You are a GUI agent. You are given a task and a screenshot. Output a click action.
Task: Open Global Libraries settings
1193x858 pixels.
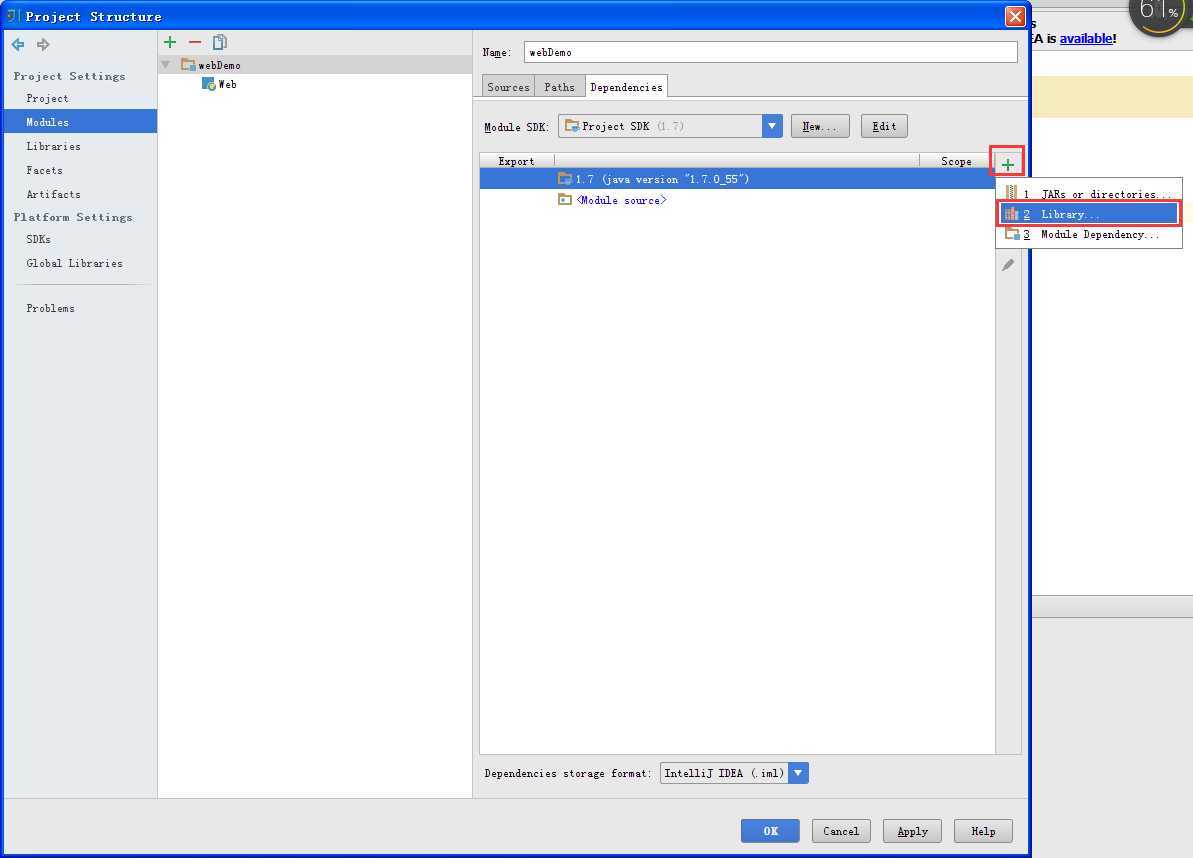pyautogui.click(x=75, y=263)
